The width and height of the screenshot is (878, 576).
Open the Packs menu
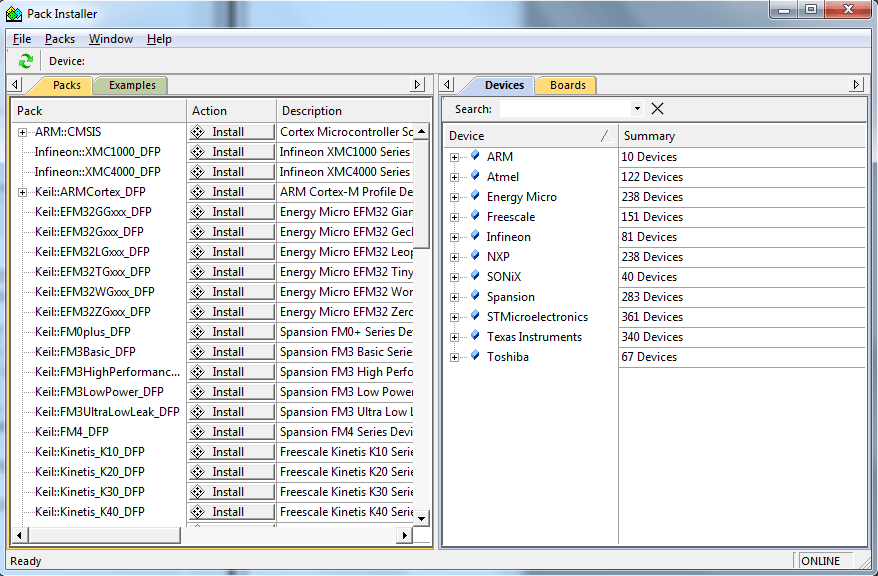pos(60,39)
